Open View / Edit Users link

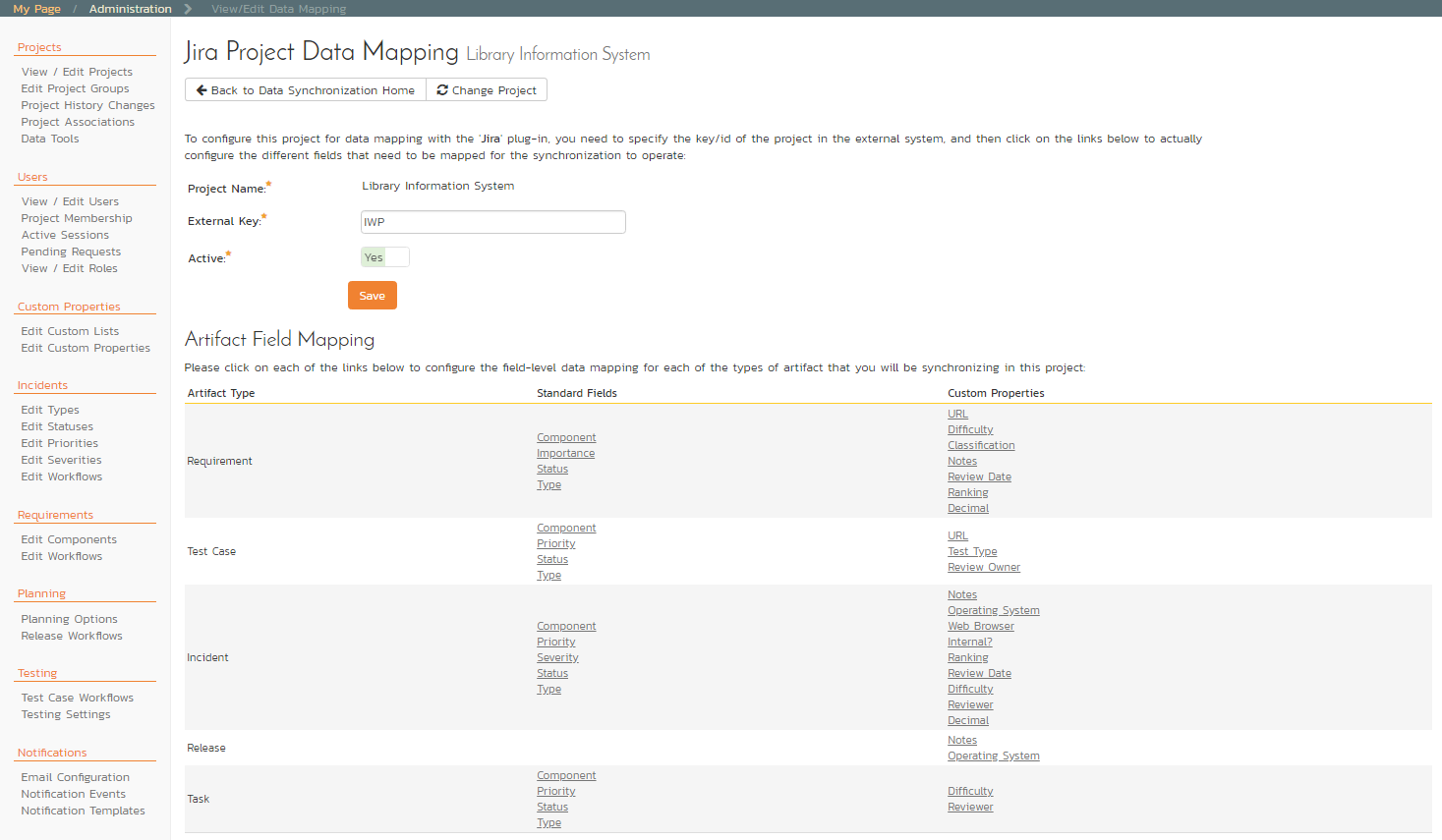pyautogui.click(x=70, y=201)
